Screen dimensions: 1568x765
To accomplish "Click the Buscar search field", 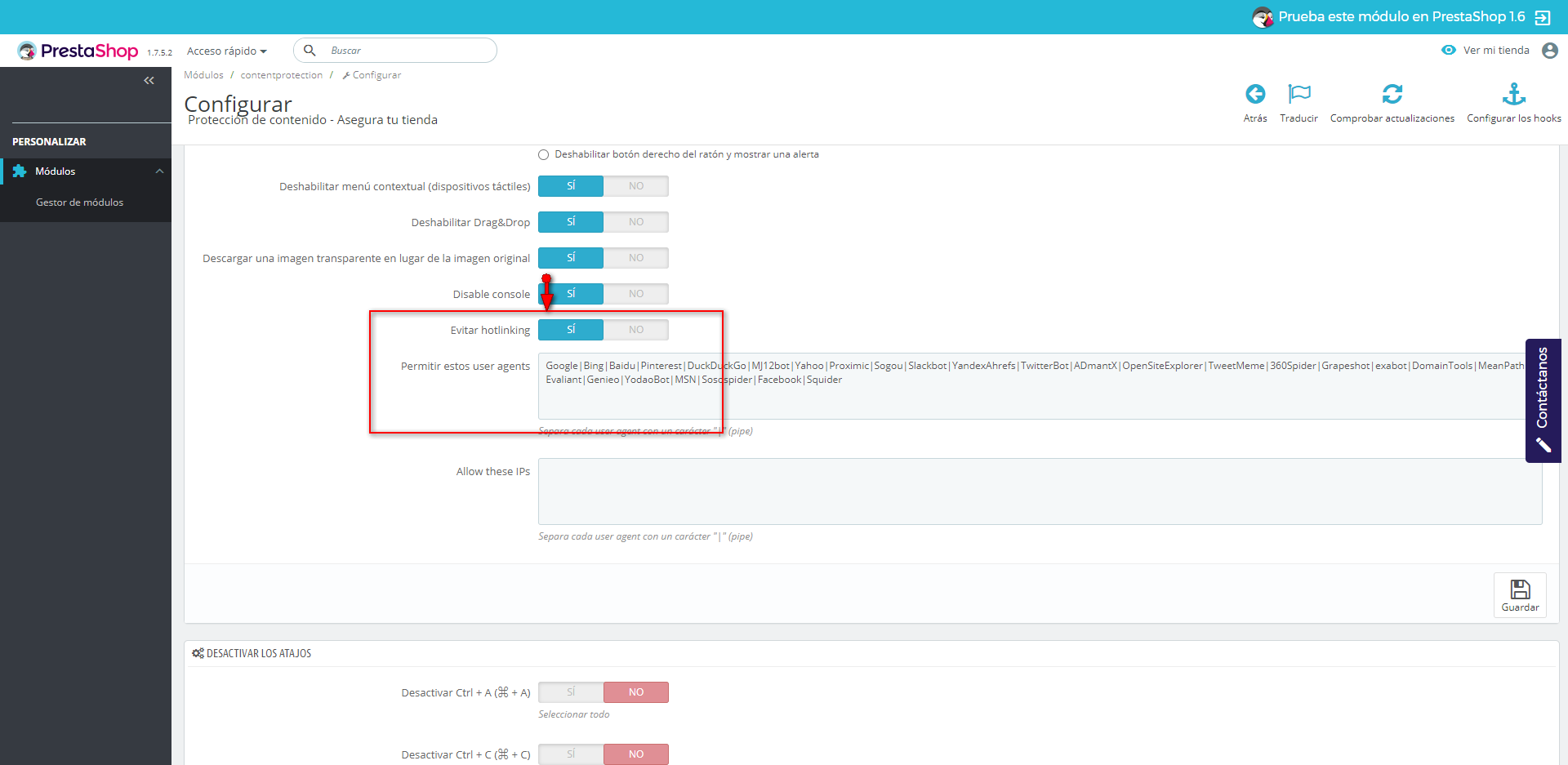I will tap(395, 51).
